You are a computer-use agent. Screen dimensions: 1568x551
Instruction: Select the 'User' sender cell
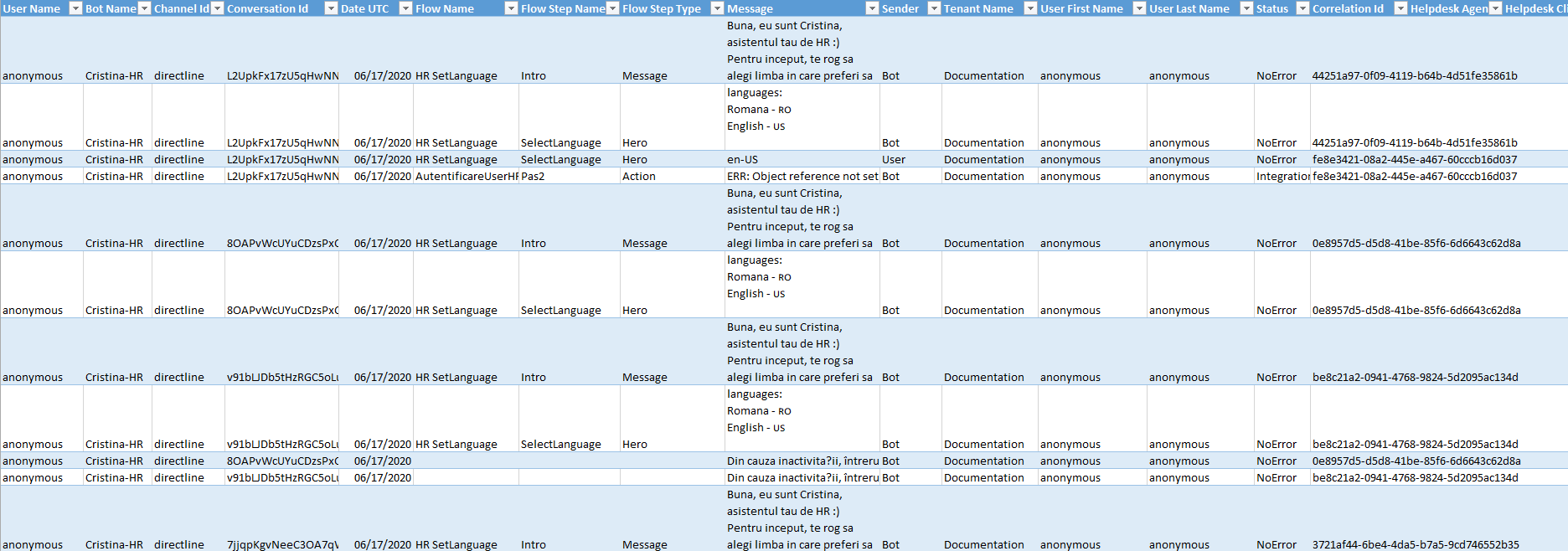click(910, 160)
